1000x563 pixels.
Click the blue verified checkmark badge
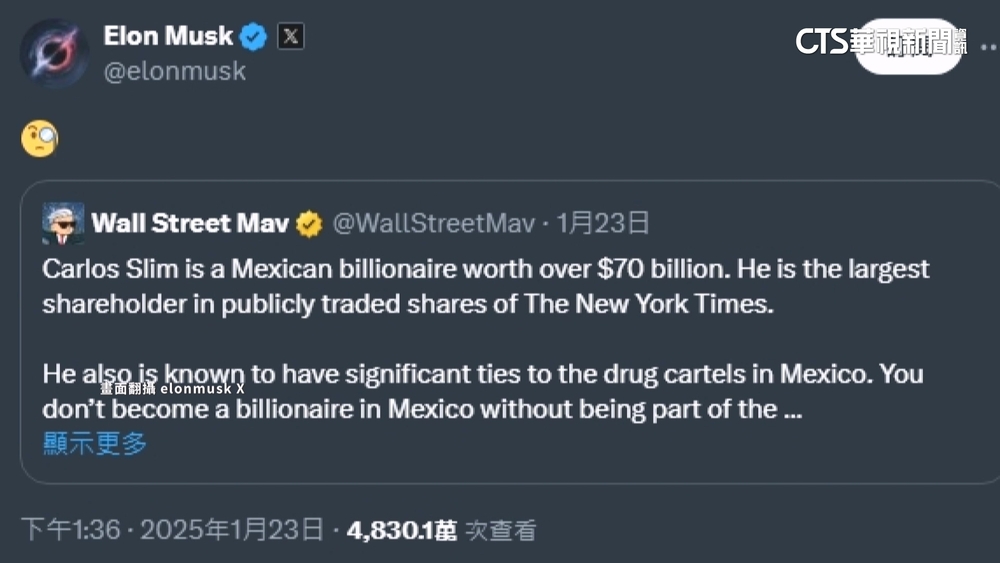[x=255, y=38]
